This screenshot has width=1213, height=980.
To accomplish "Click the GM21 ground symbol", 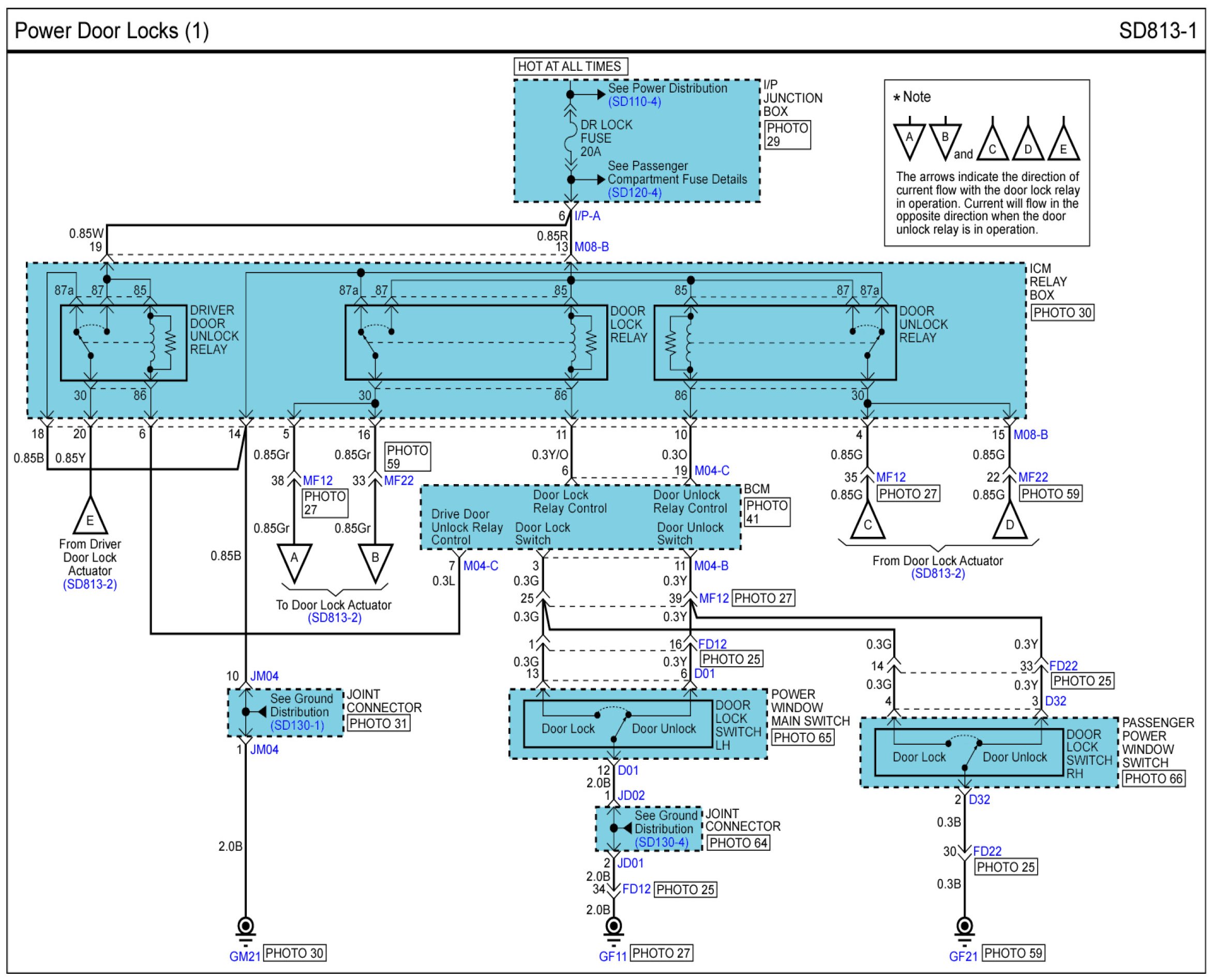I will pos(246,926).
